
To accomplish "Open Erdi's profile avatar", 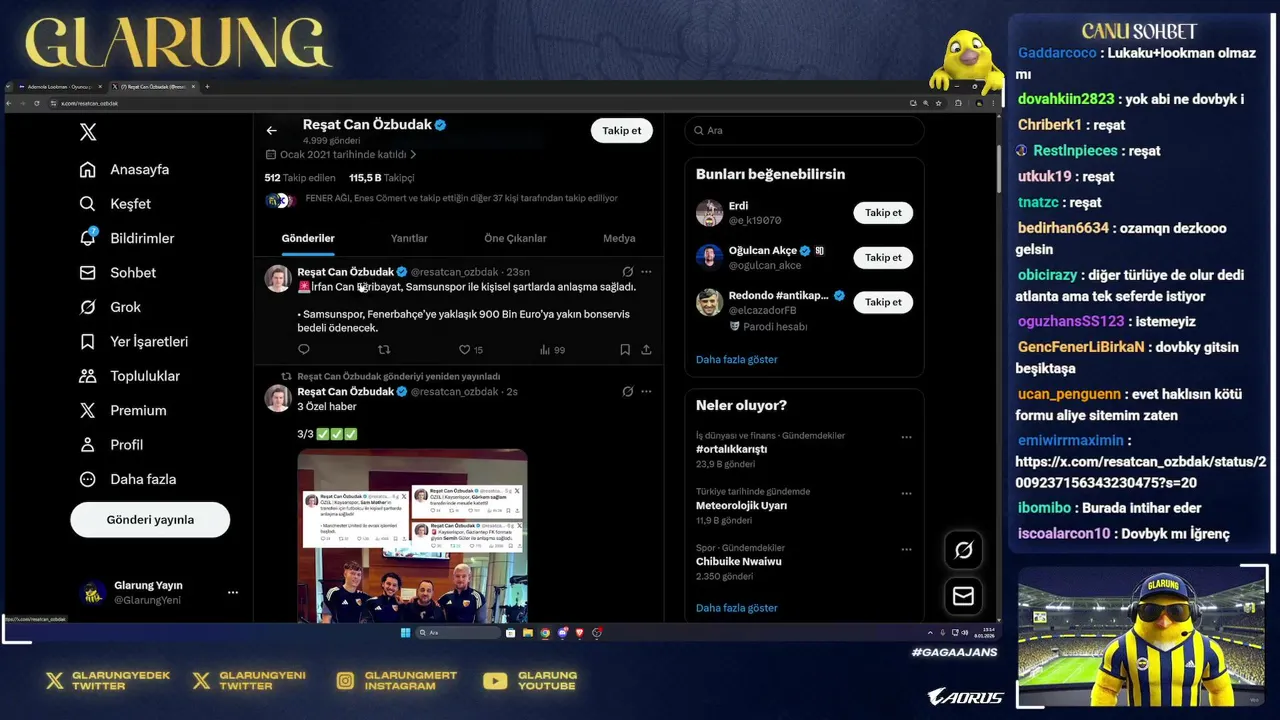I will point(709,213).
